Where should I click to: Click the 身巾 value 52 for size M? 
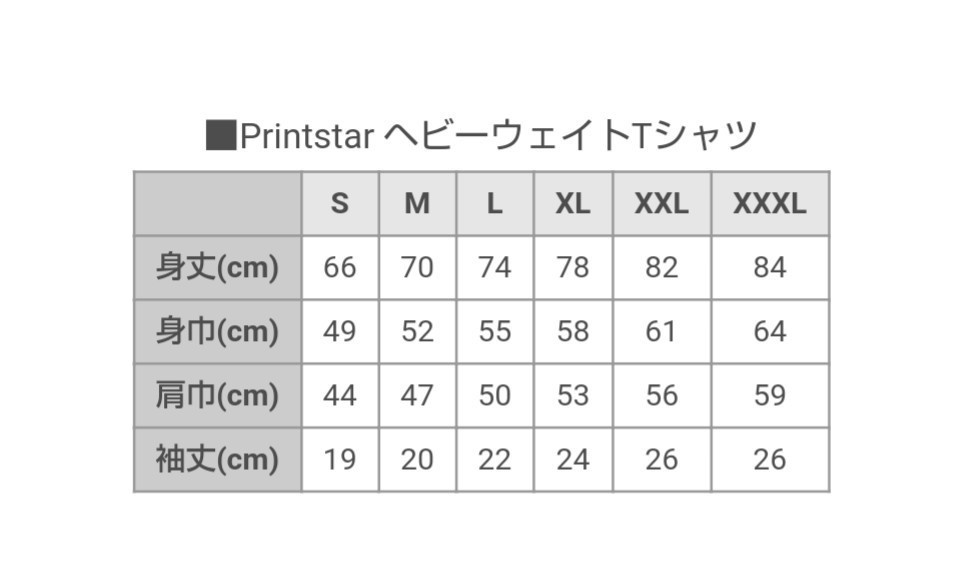click(417, 332)
